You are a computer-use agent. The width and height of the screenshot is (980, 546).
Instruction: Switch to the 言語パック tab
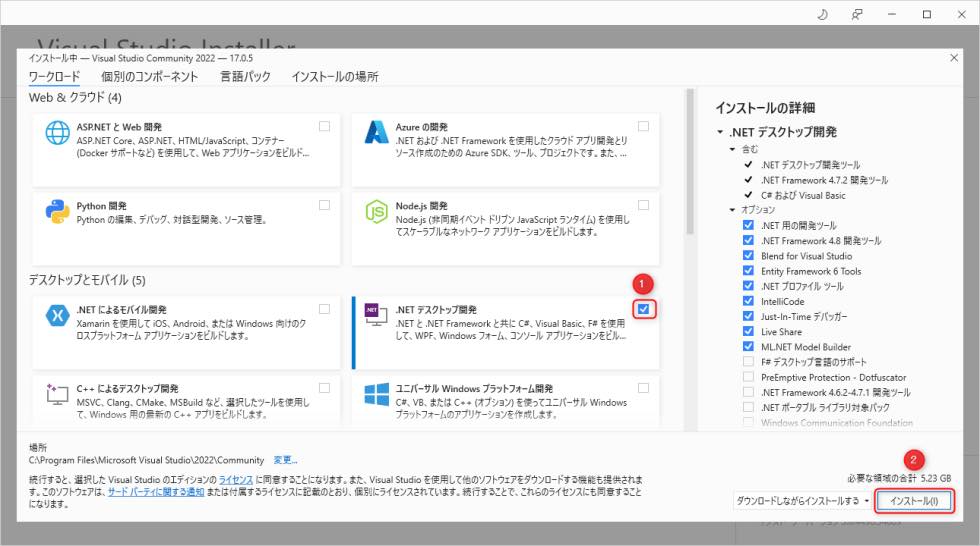245,77
